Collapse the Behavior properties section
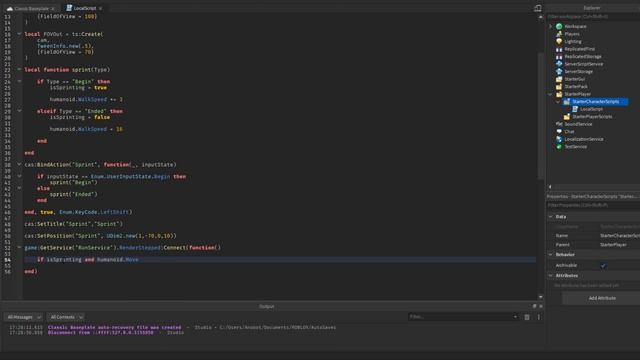The height and width of the screenshot is (360, 640). 551,254
